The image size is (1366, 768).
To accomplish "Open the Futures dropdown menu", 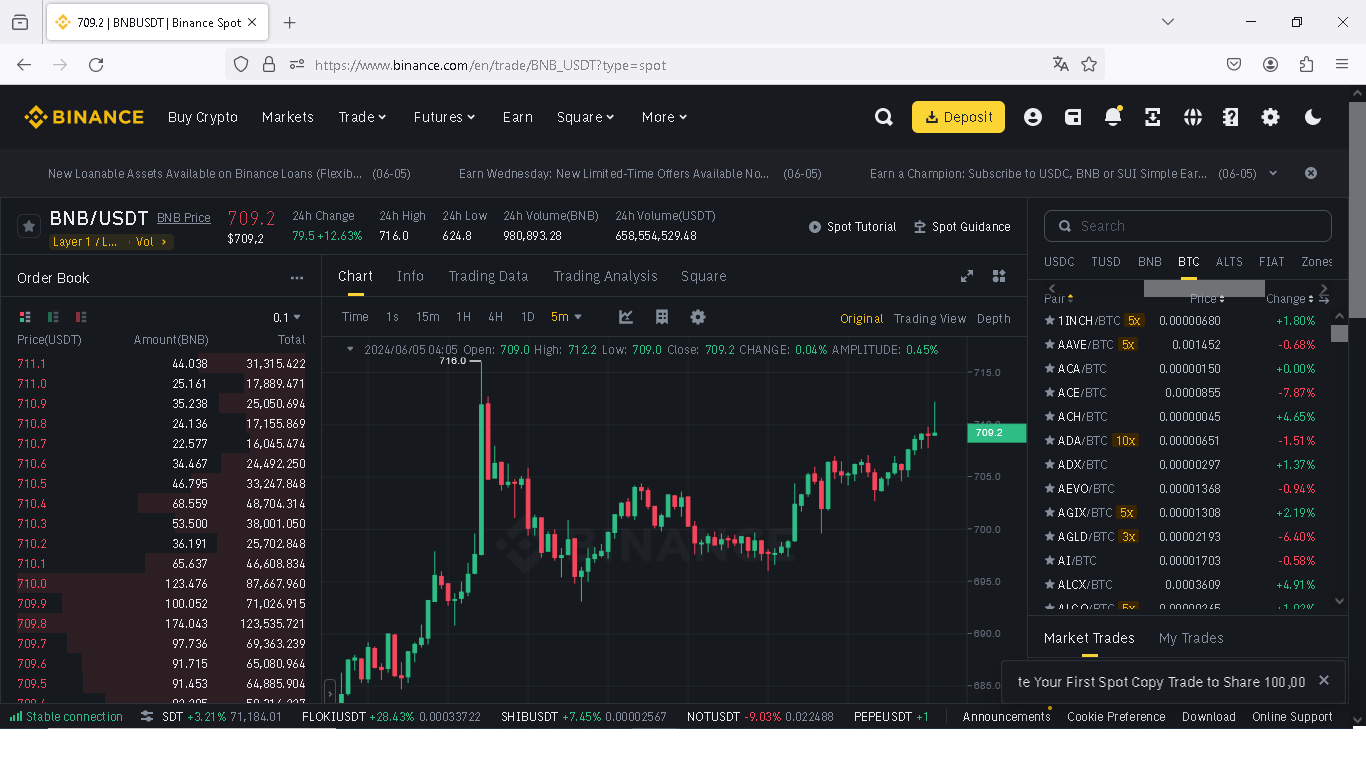I will click(x=445, y=117).
